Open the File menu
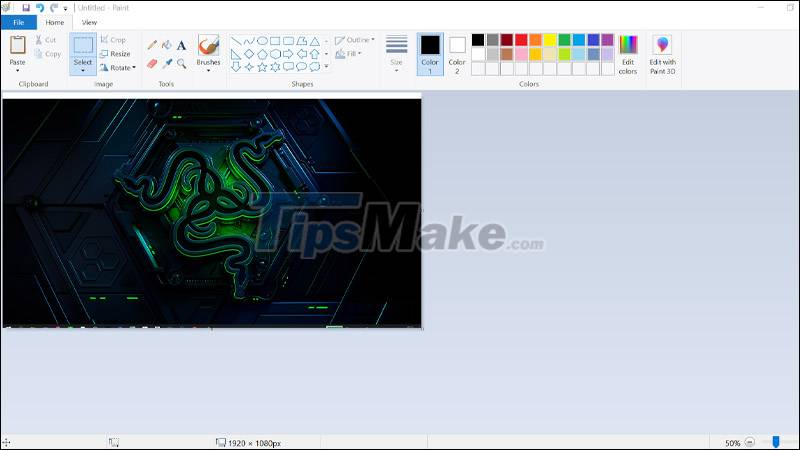This screenshot has width=800, height=450. pyautogui.click(x=18, y=22)
